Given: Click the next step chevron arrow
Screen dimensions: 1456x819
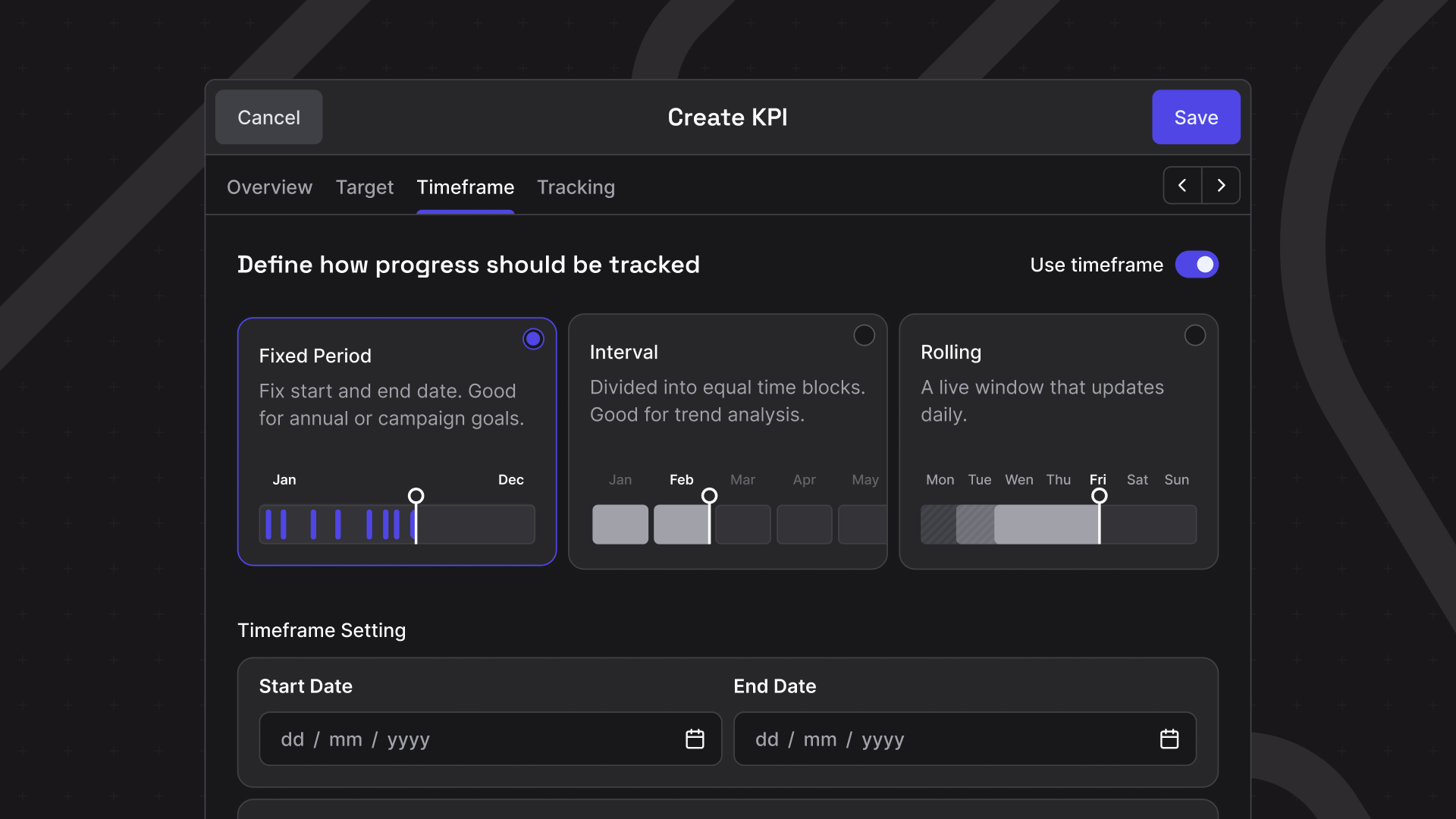Looking at the screenshot, I should pyautogui.click(x=1221, y=185).
